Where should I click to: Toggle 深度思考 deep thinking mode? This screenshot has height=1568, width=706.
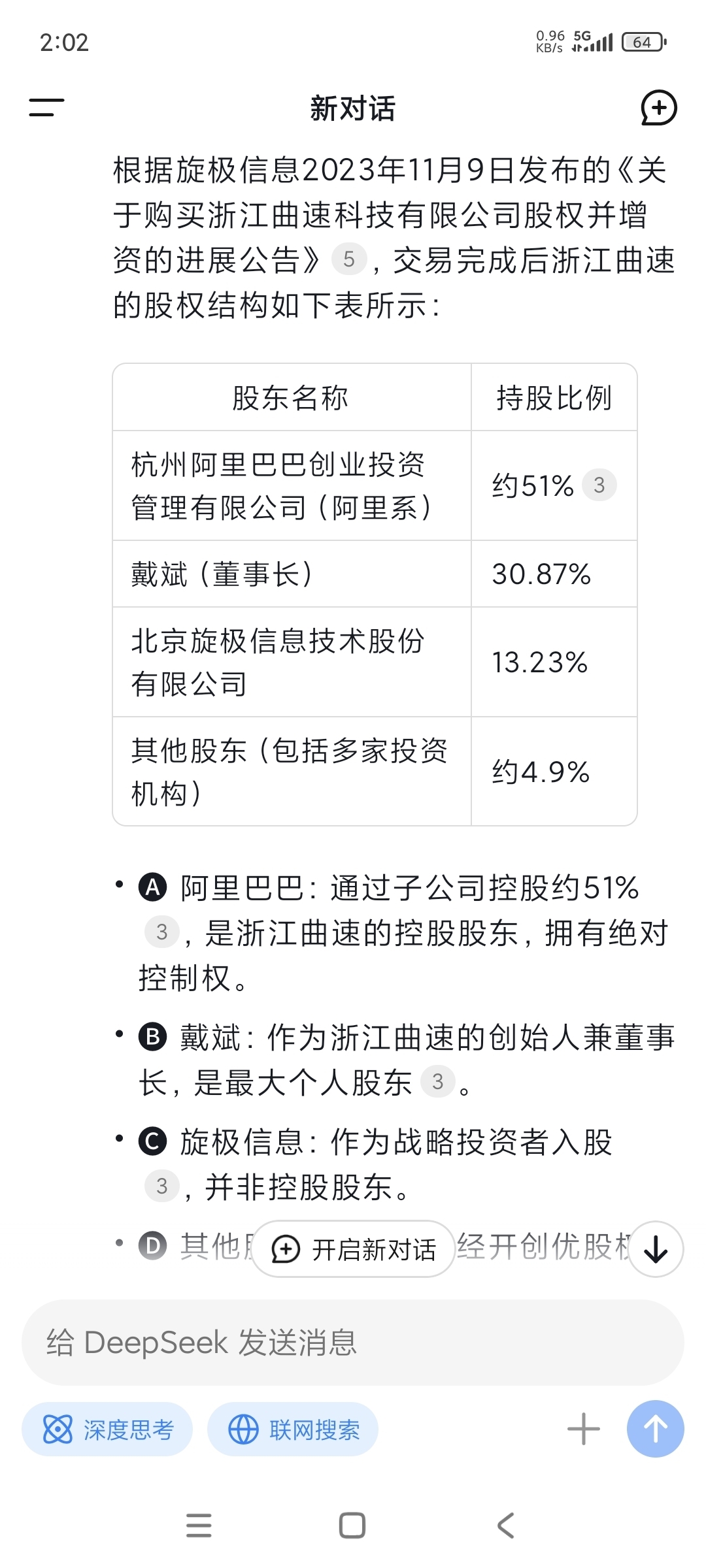(x=107, y=1429)
